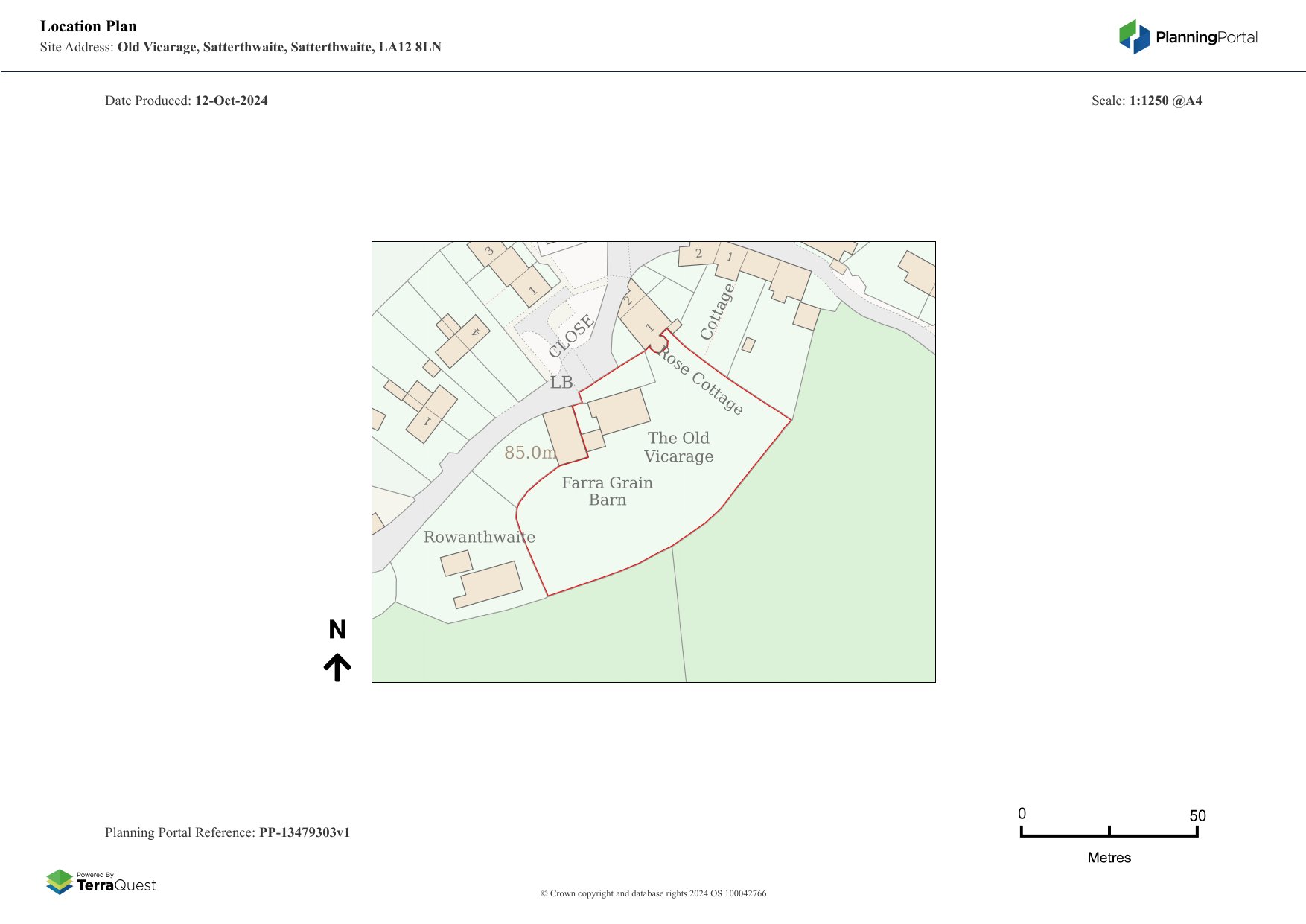Click the date produced 12-Oct-2024 text
The width and height of the screenshot is (1306, 924).
click(x=231, y=101)
